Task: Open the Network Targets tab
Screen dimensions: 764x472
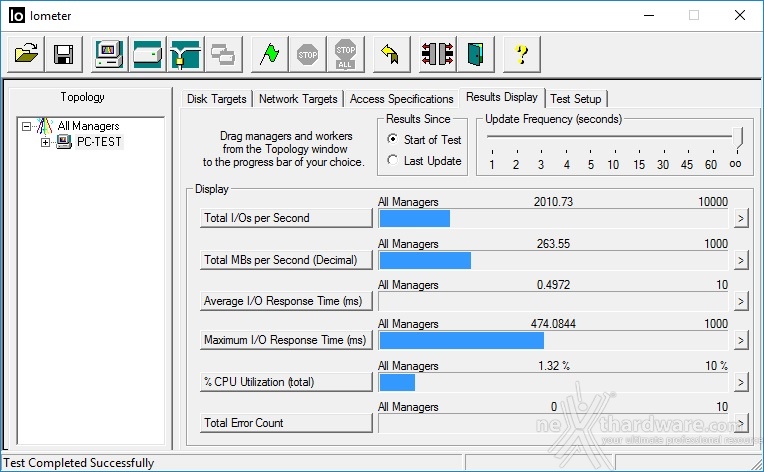Action: (298, 99)
